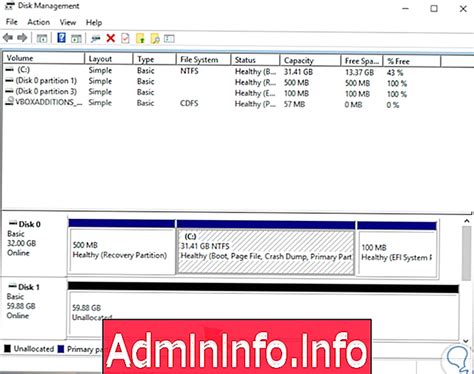The image size is (474, 374).
Task: Sort by the File System column header
Action: pos(203,60)
